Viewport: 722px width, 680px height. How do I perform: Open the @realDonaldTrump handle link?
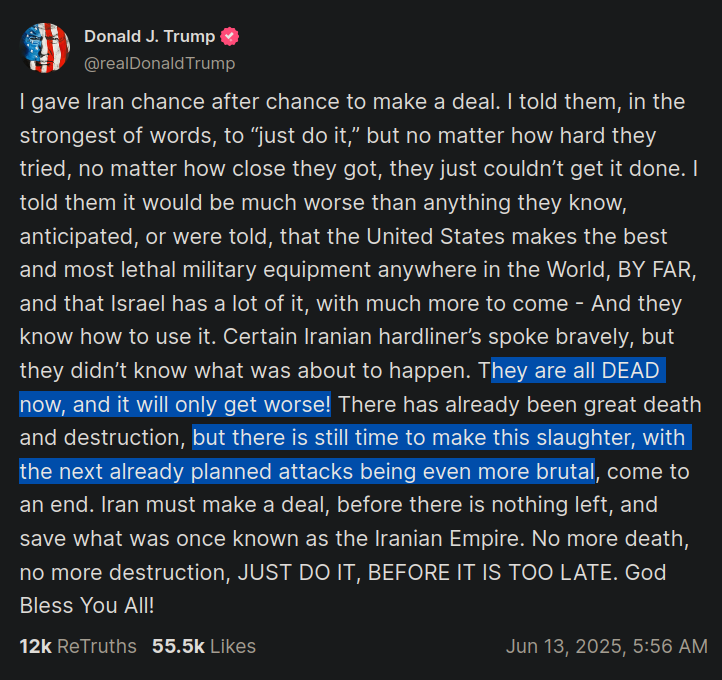(159, 63)
